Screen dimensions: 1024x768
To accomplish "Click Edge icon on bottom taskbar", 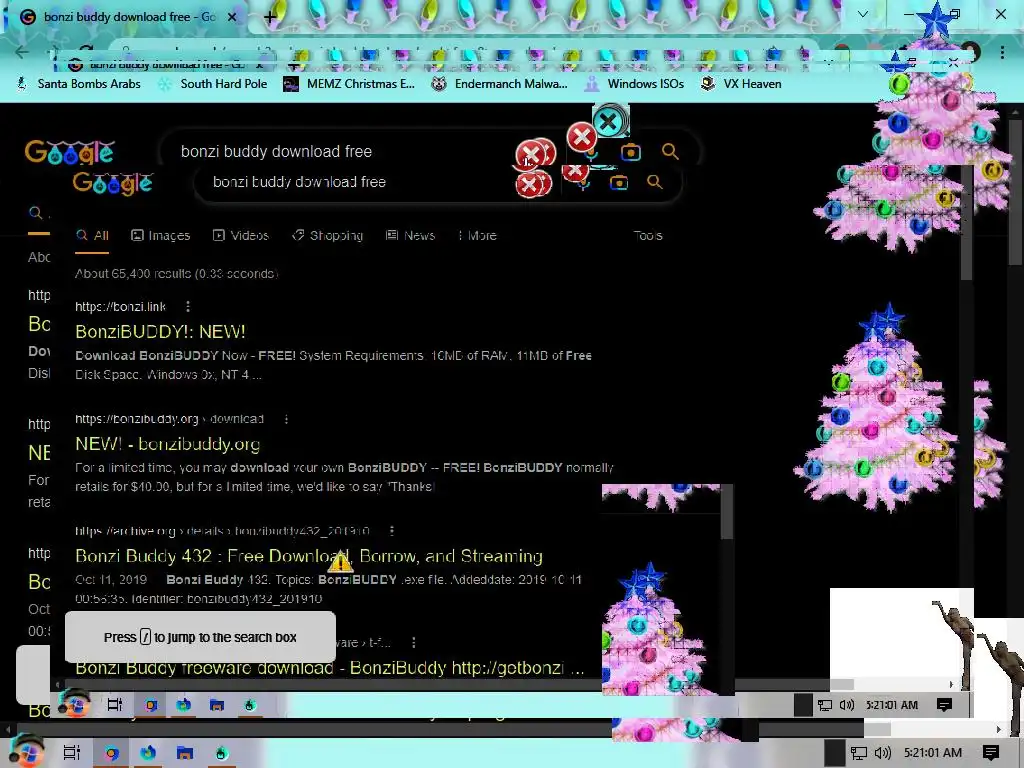I will pyautogui.click(x=148, y=753).
